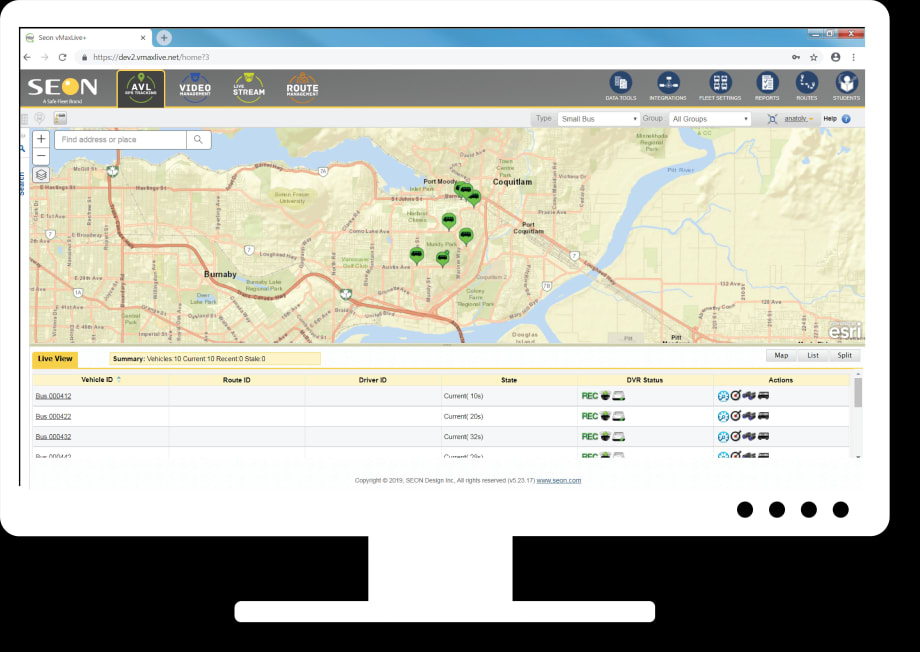Click the track vehicle crosshair toggle
The height and width of the screenshot is (652, 920).
[774, 118]
